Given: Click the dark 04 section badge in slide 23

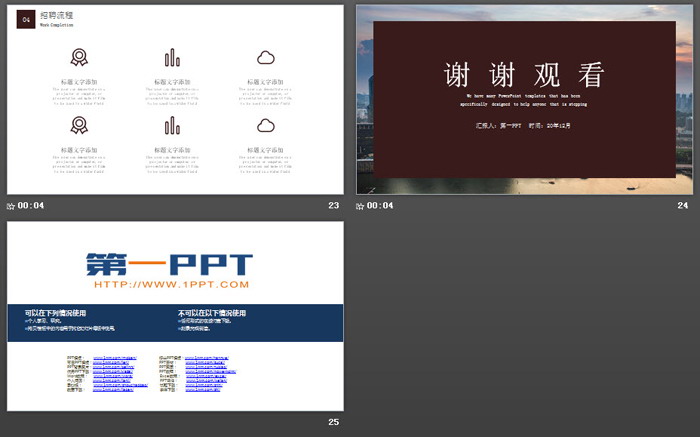Looking at the screenshot, I should coord(26,19).
